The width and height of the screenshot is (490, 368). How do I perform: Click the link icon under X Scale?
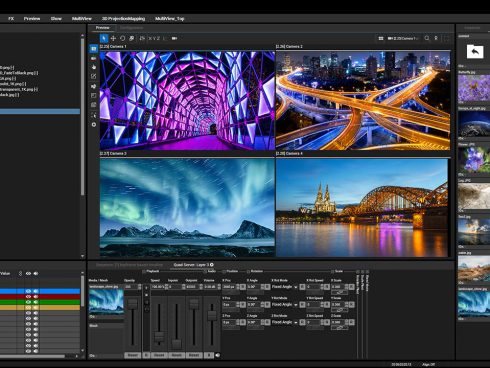click(x=340, y=292)
